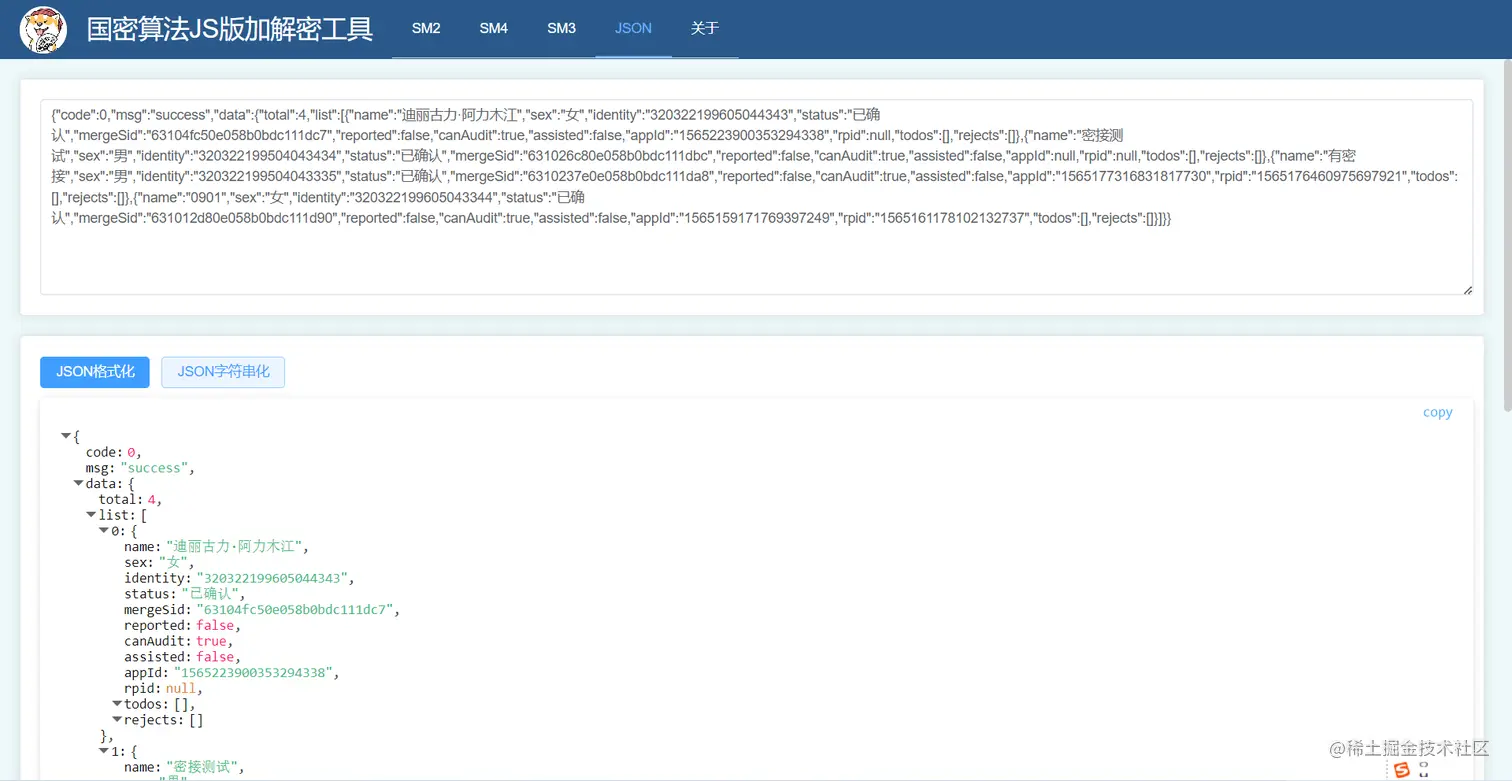Click the JSON字符串化 button
Image resolution: width=1512 pixels, height=781 pixels.
click(223, 372)
